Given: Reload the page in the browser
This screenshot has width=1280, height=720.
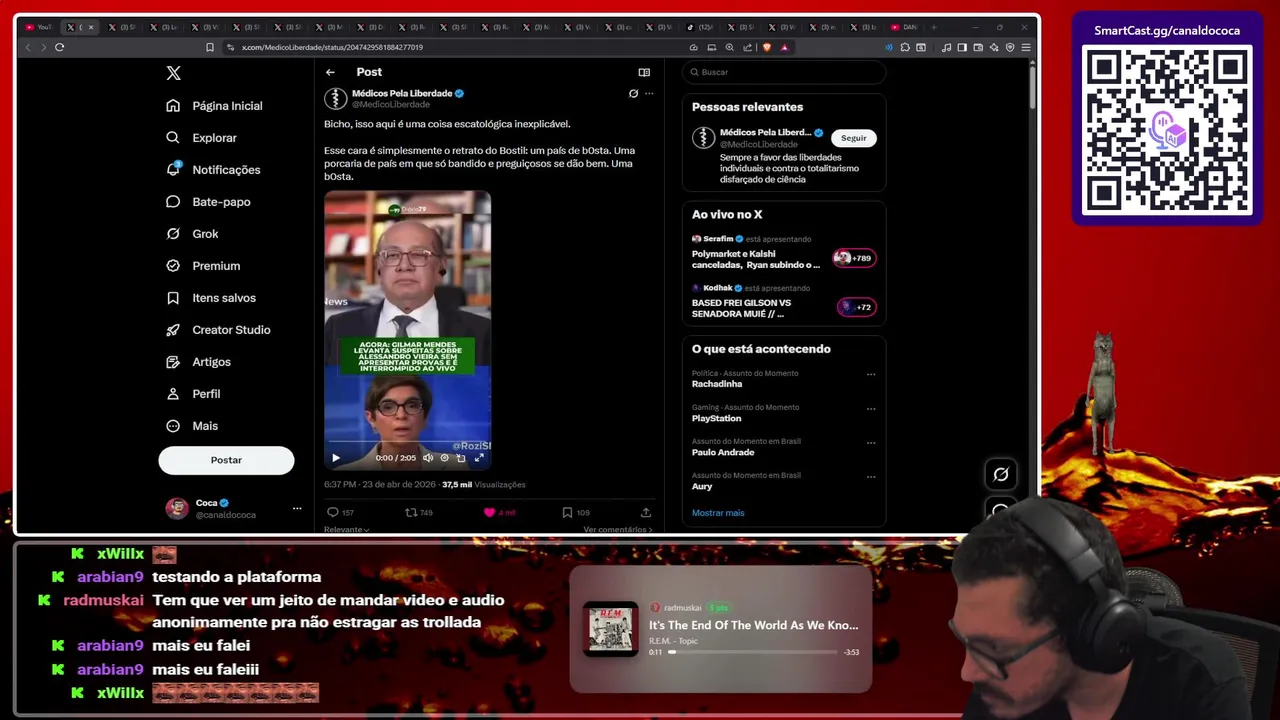Looking at the screenshot, I should coord(60,47).
